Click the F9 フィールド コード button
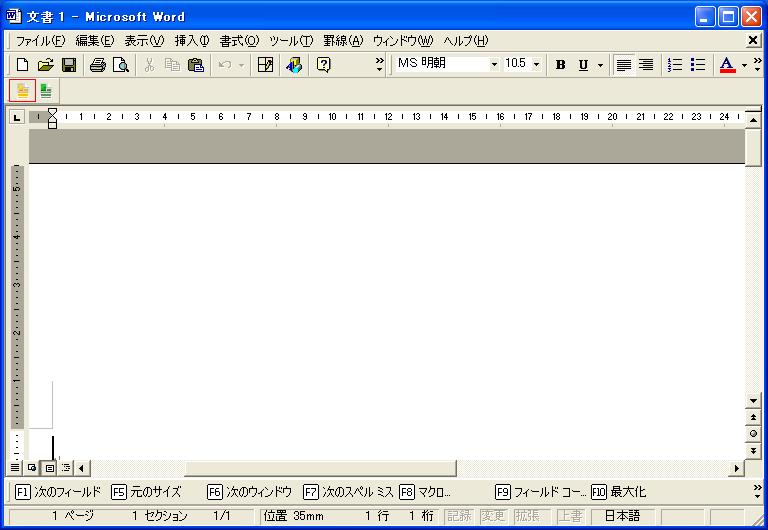This screenshot has height=530, width=768. click(x=540, y=492)
